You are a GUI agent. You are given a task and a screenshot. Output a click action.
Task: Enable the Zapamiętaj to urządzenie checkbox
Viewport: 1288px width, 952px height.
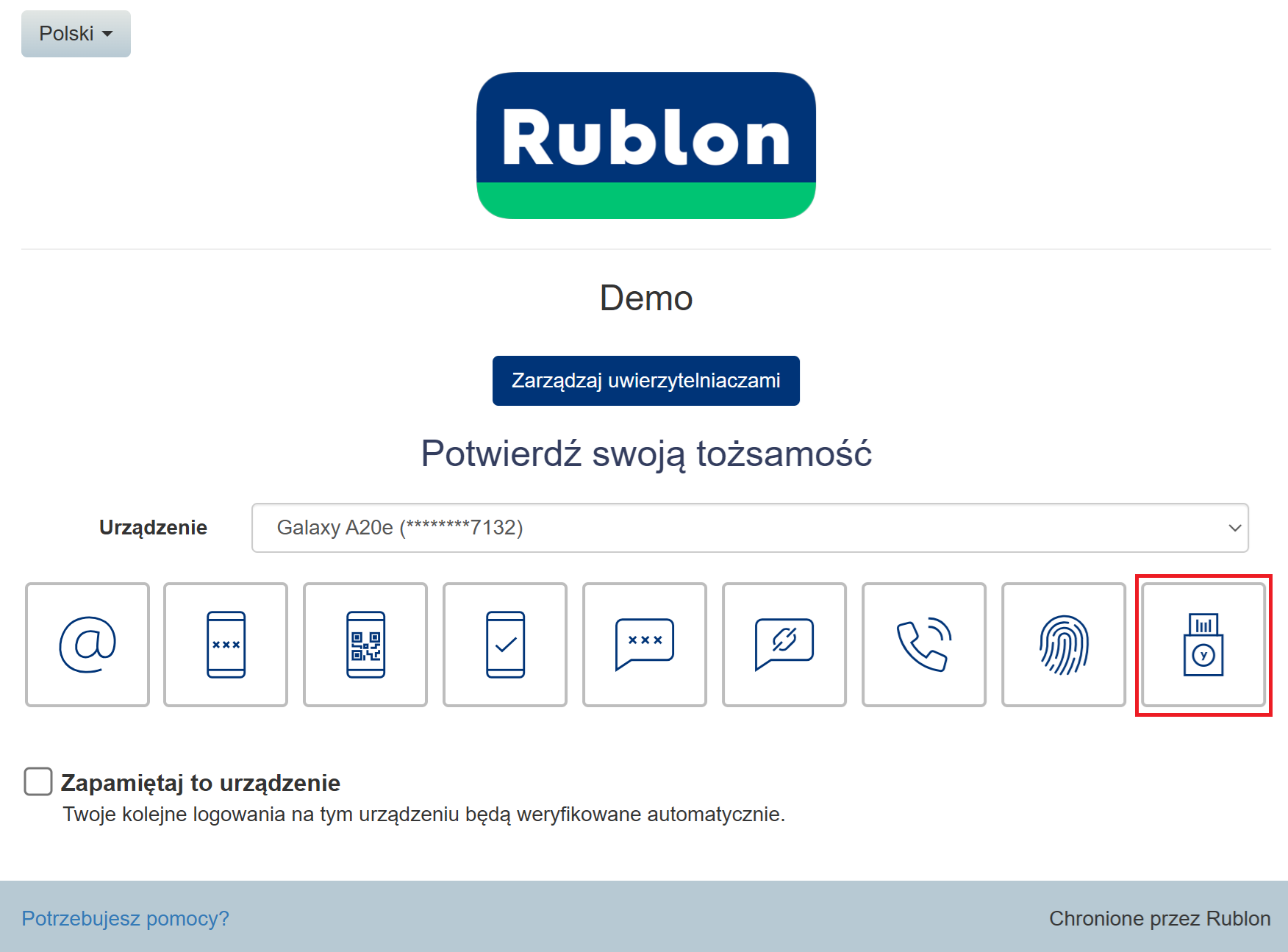[38, 781]
